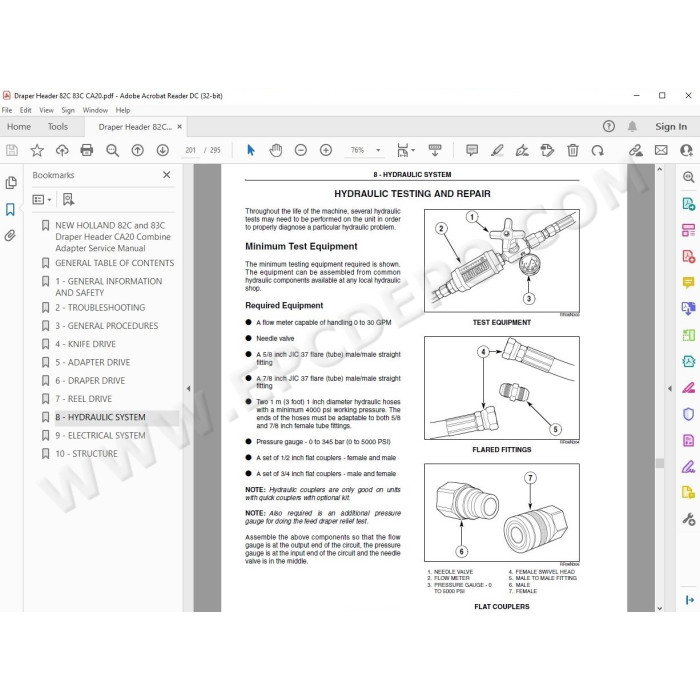Screen dimensions: 700x700
Task: Collapse right tools rail arrow
Action: point(689,600)
